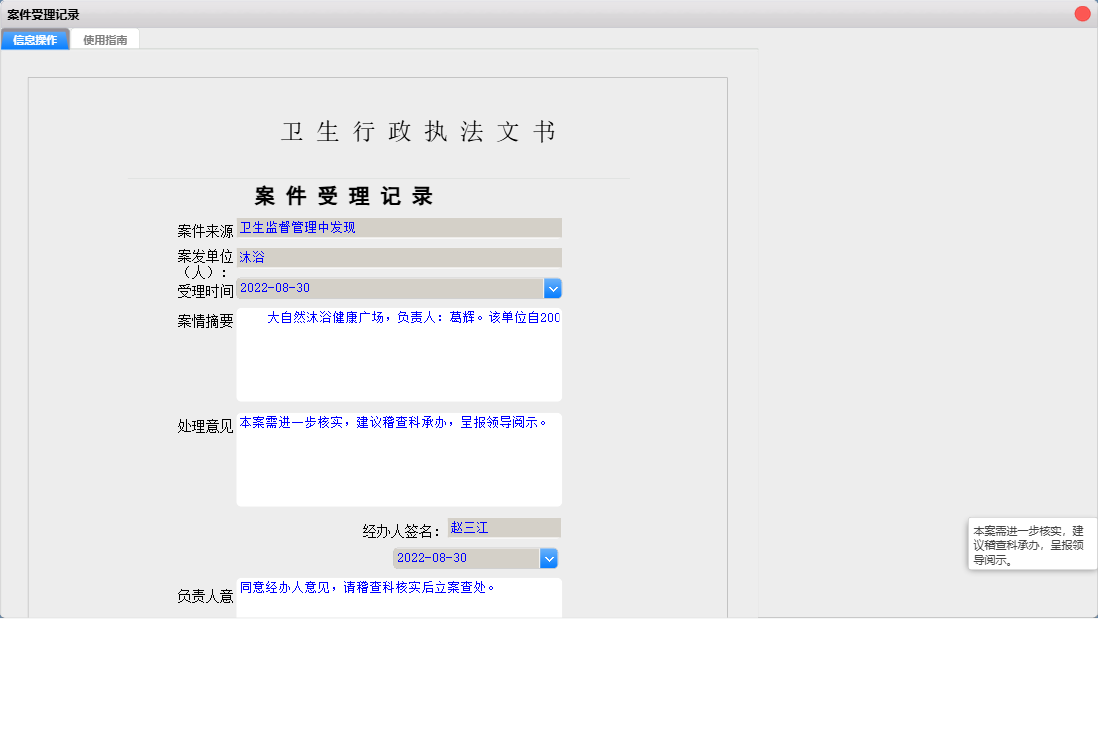The image size is (1098, 737).
Task: Click the tooltip text about 稽查科承办
Action: click(x=1032, y=543)
